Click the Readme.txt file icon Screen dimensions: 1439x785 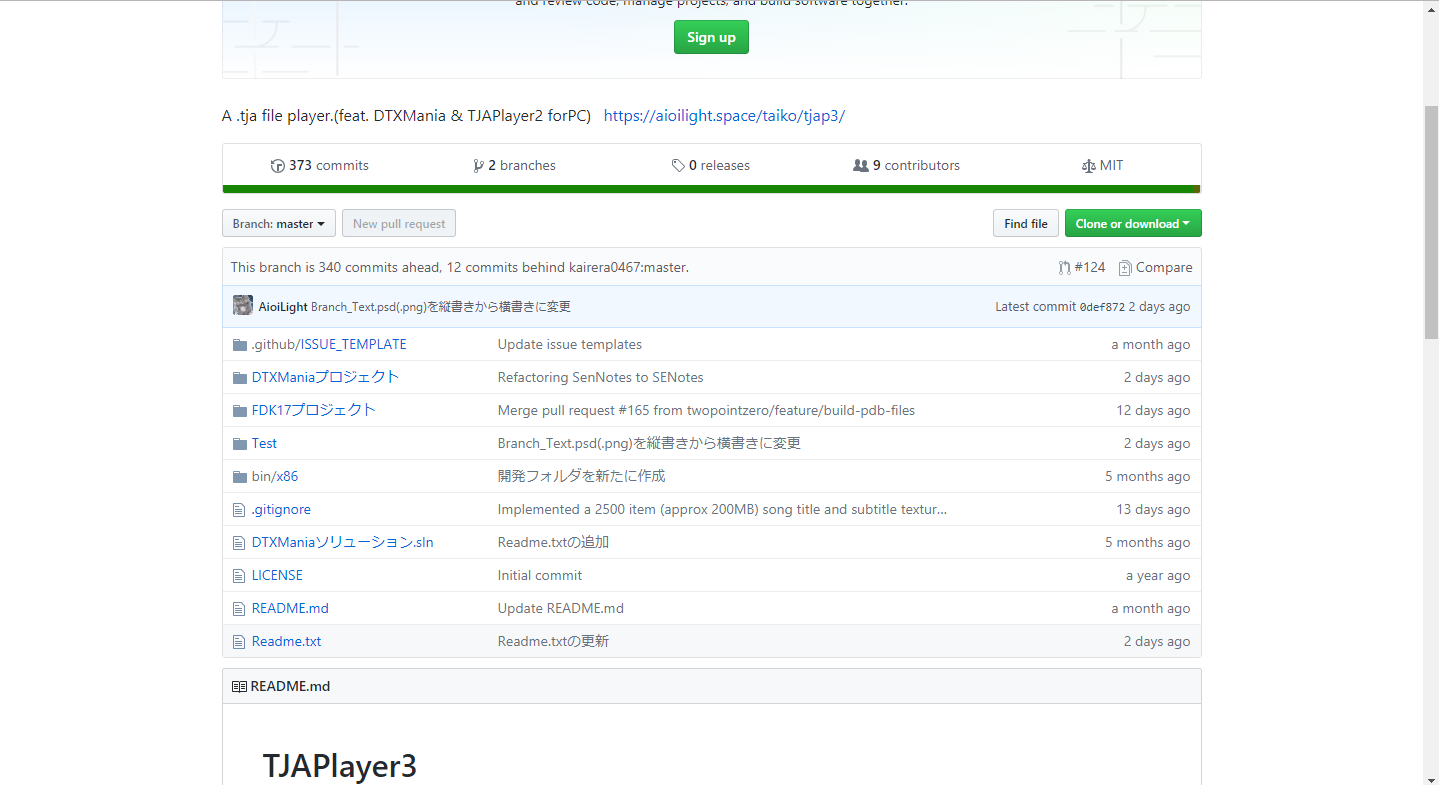point(239,642)
